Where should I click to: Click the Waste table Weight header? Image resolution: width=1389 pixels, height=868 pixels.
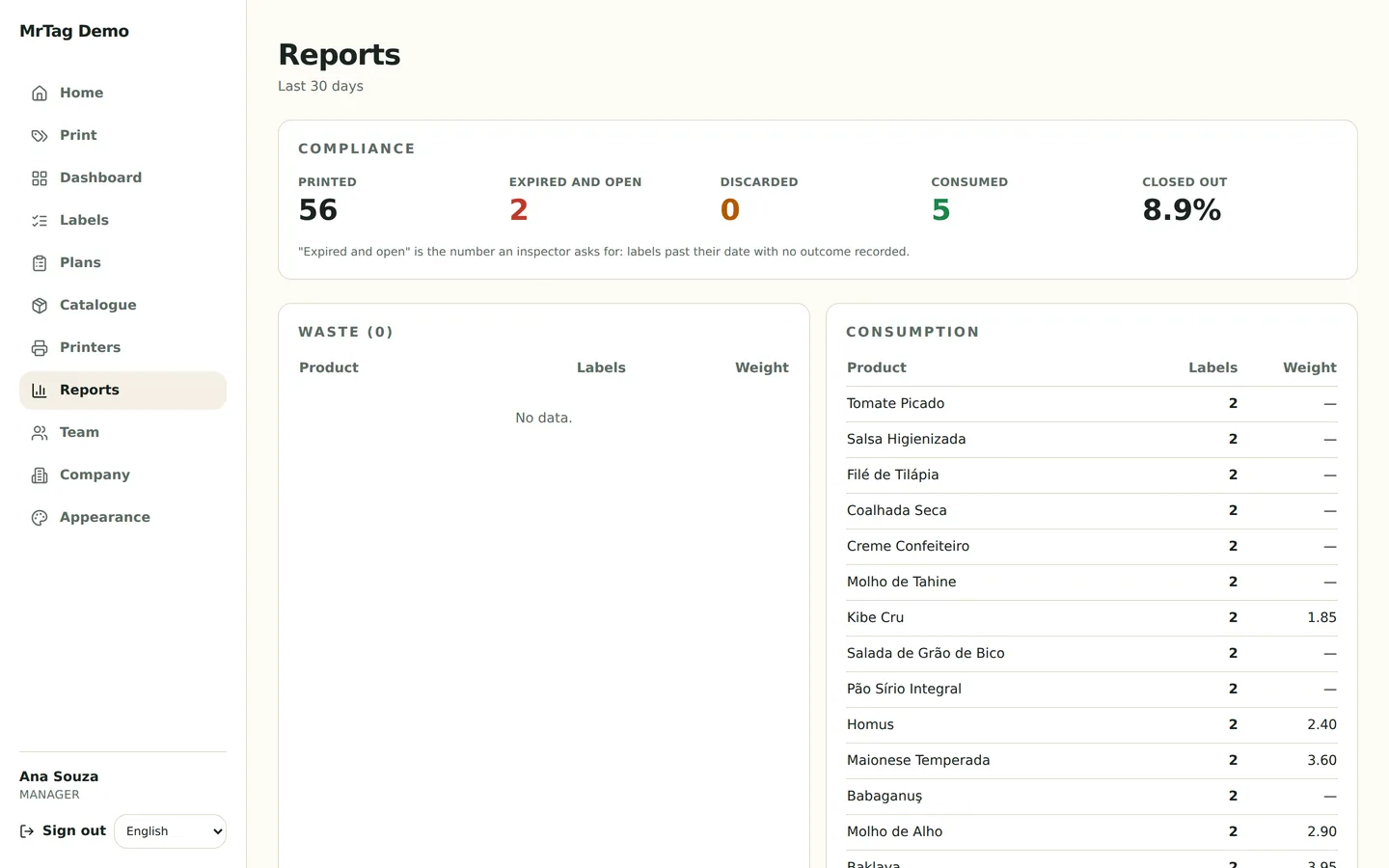coord(762,367)
